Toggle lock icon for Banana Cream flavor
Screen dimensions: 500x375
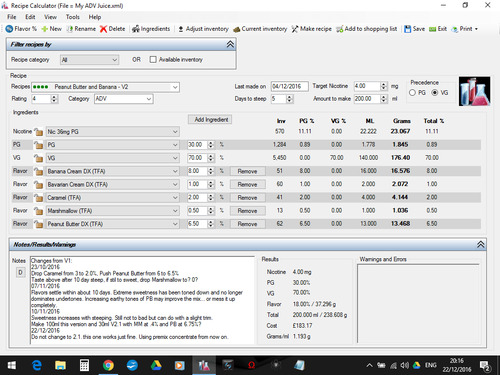38,171
